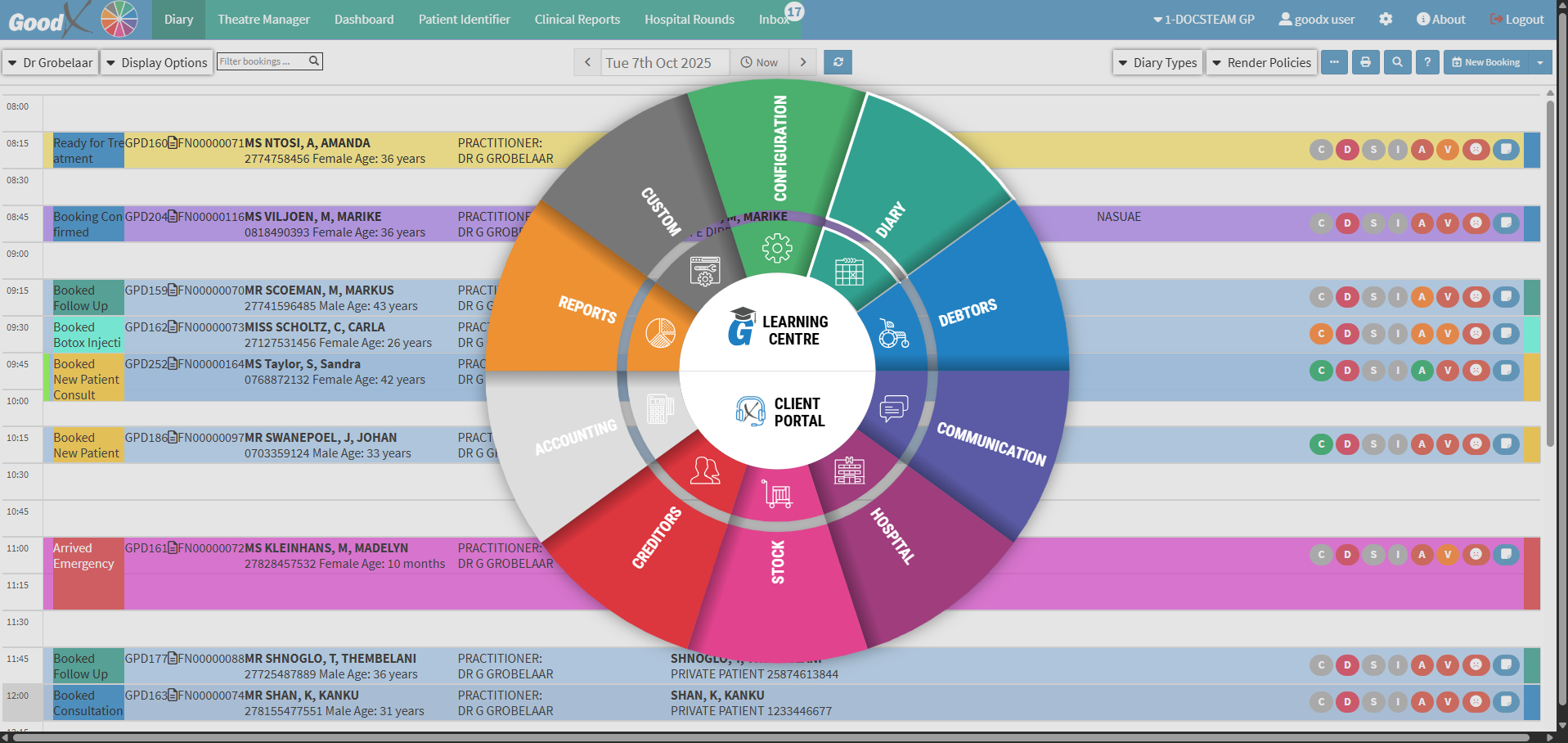Open the Display Options dropdown
Screen dimensions: 1568x743
156,62
